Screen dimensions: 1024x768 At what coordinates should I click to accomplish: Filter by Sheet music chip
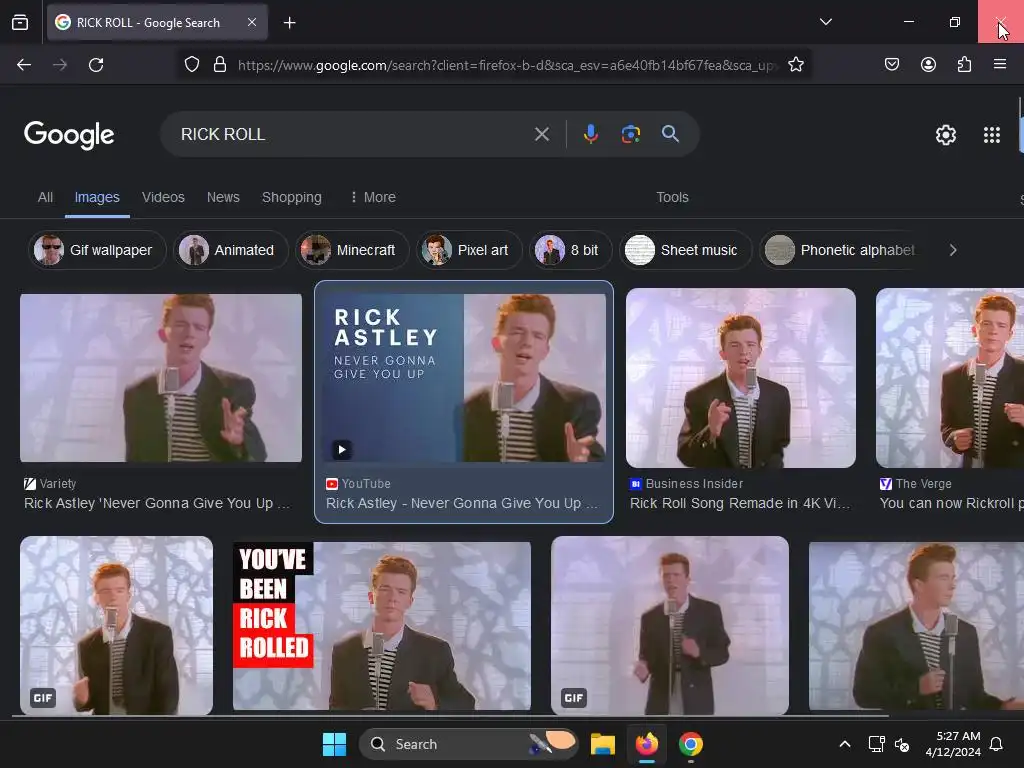[x=685, y=250]
